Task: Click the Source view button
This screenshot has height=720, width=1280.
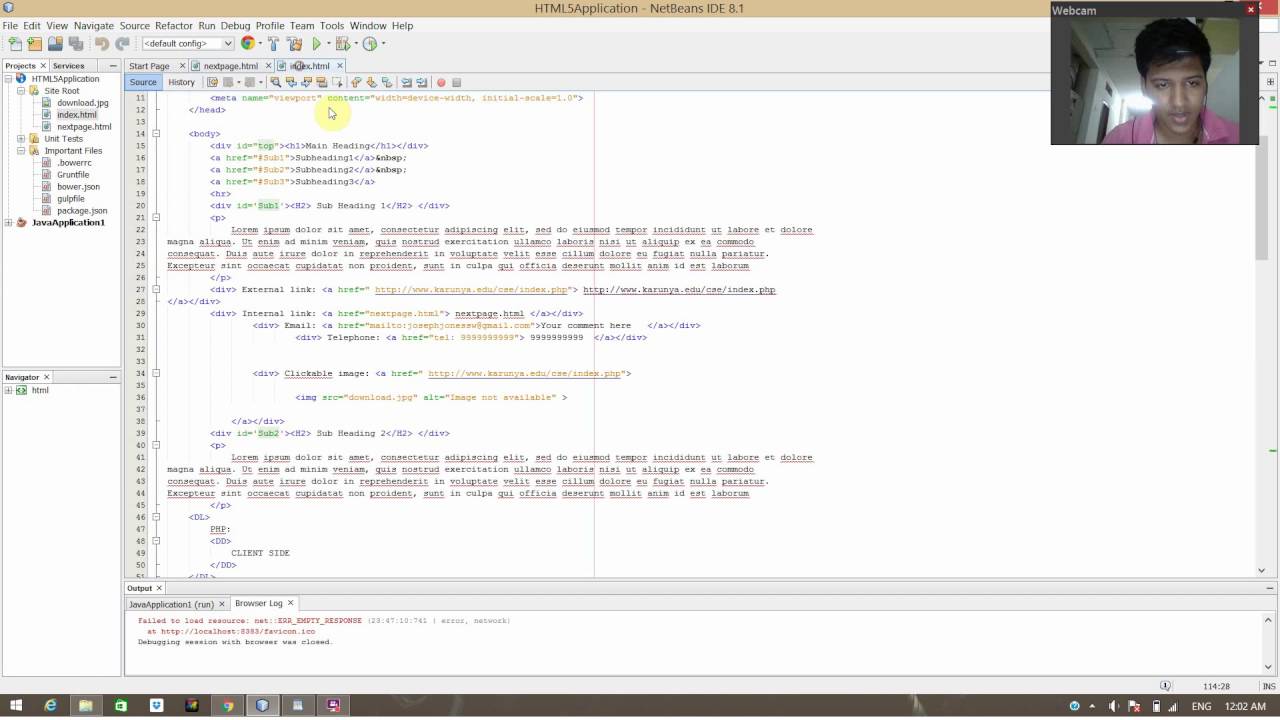Action: [x=143, y=82]
